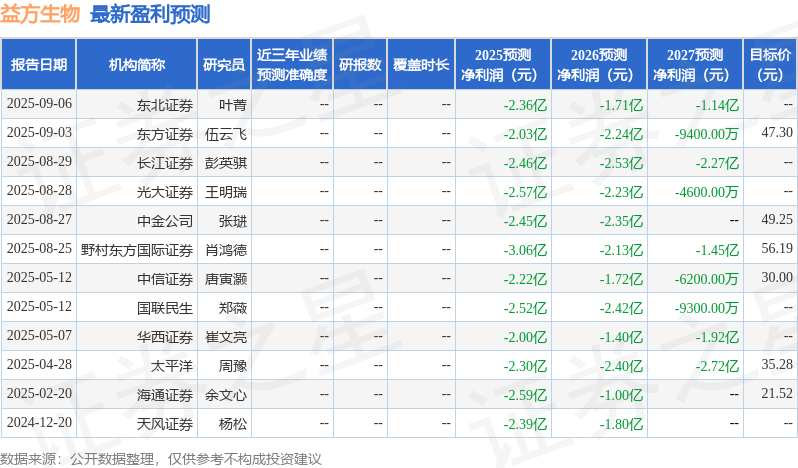The image size is (798, 468).
Task: Click researcher 周豫
Action: click(x=233, y=366)
